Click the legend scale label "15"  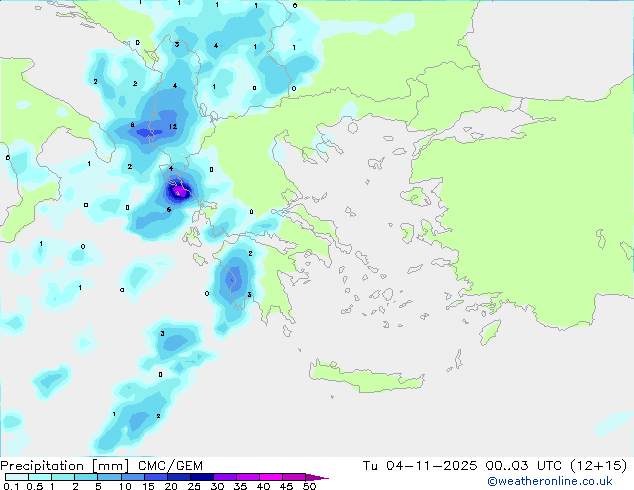tap(148, 486)
